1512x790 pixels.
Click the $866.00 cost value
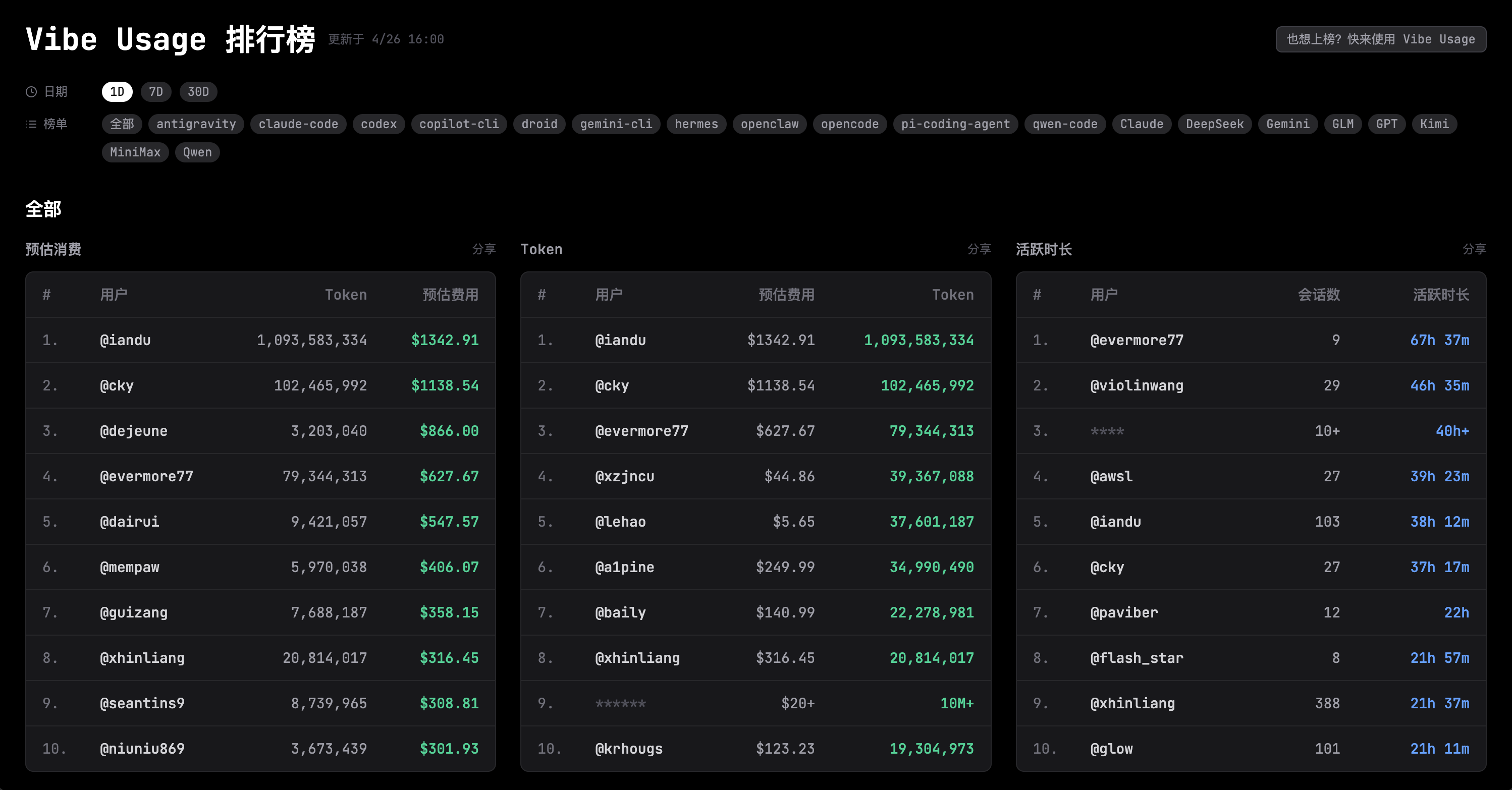[x=449, y=431]
